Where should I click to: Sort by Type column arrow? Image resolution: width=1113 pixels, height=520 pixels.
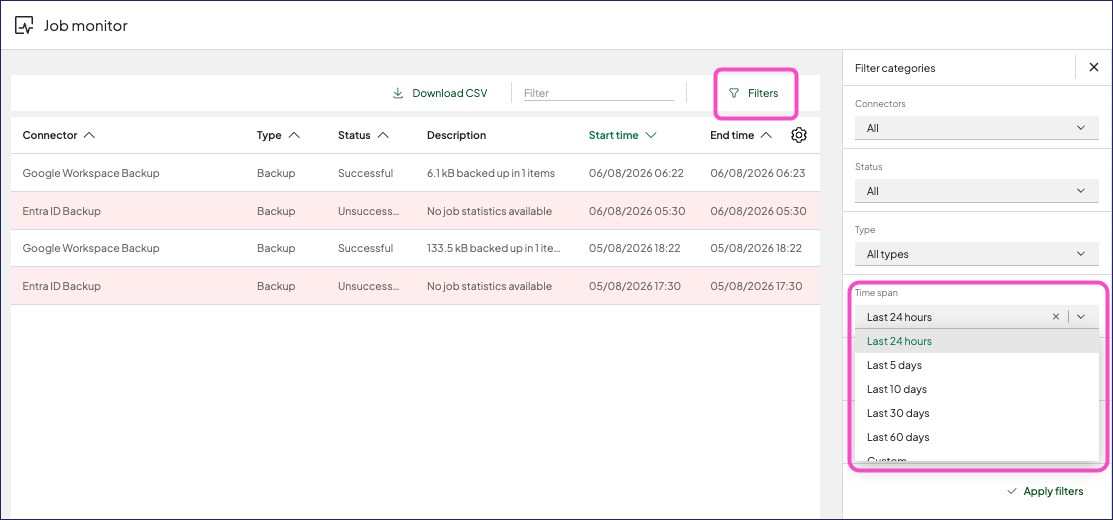point(294,135)
